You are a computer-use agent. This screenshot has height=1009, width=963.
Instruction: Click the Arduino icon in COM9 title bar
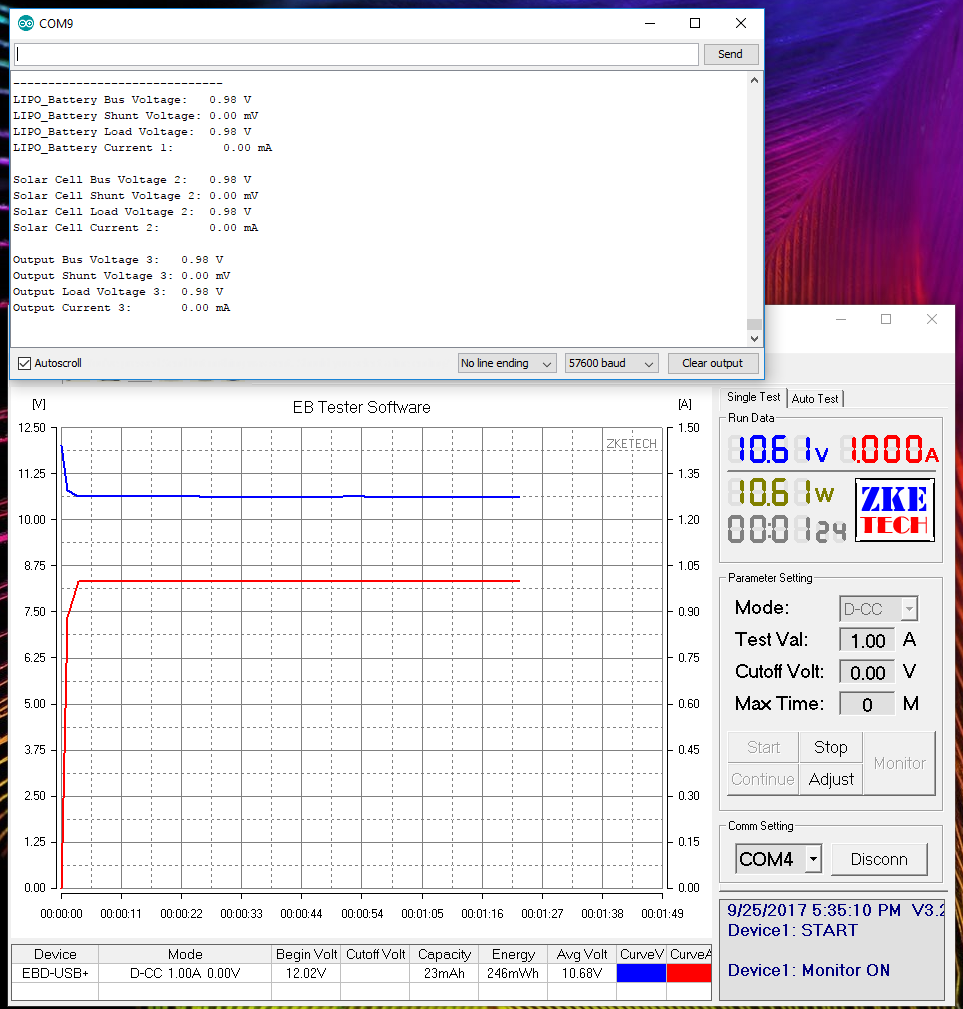tap(26, 24)
